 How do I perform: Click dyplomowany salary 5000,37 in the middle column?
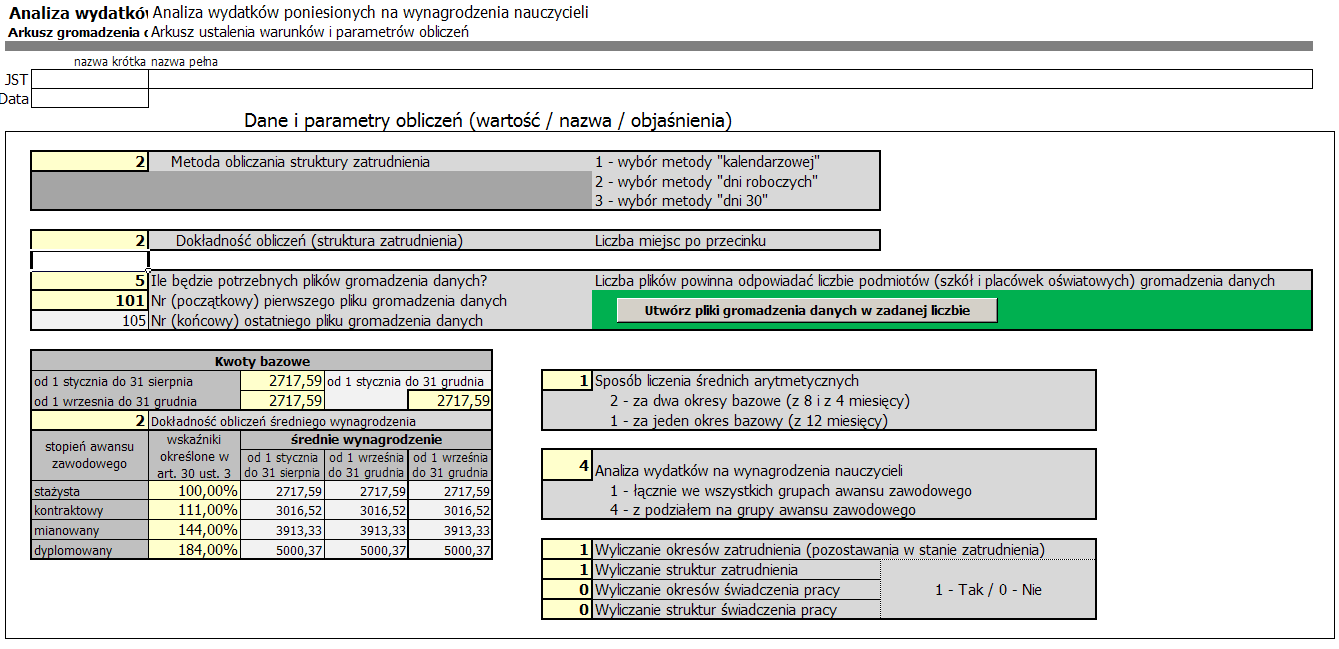[x=366, y=550]
